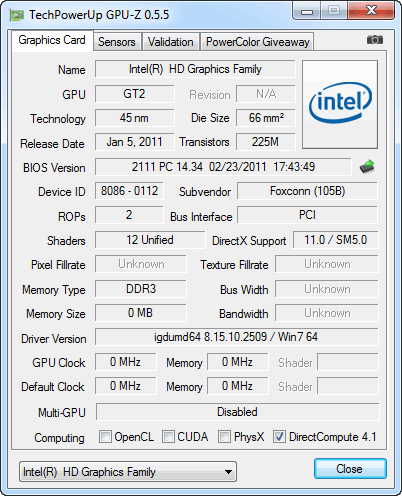Viewport: 402px width, 496px height.
Task: Click the Revision field N/A
Action: 266,94
